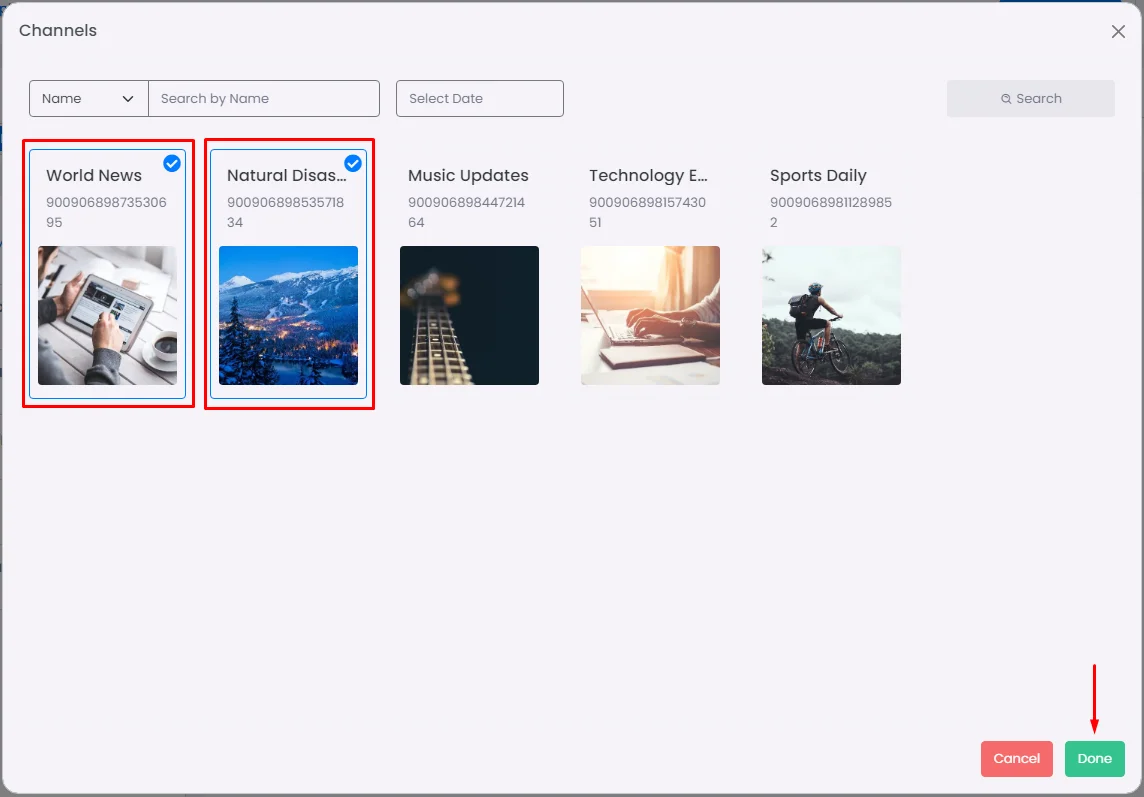Click the Done button
The height and width of the screenshot is (797, 1144).
[1094, 759]
